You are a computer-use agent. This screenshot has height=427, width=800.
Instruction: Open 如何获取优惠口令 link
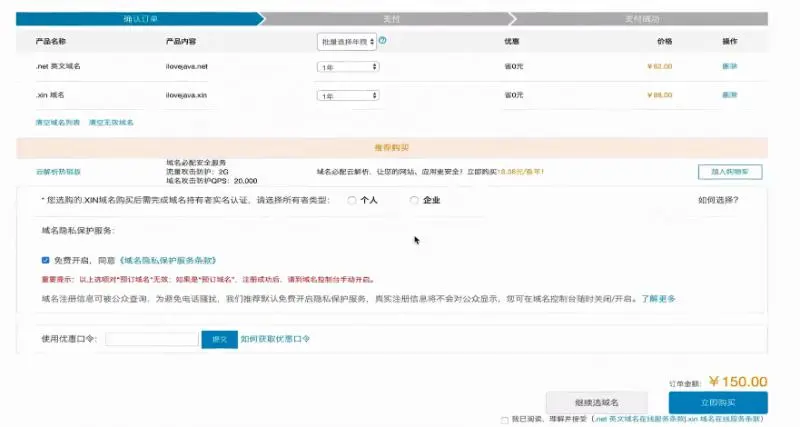click(x=275, y=339)
